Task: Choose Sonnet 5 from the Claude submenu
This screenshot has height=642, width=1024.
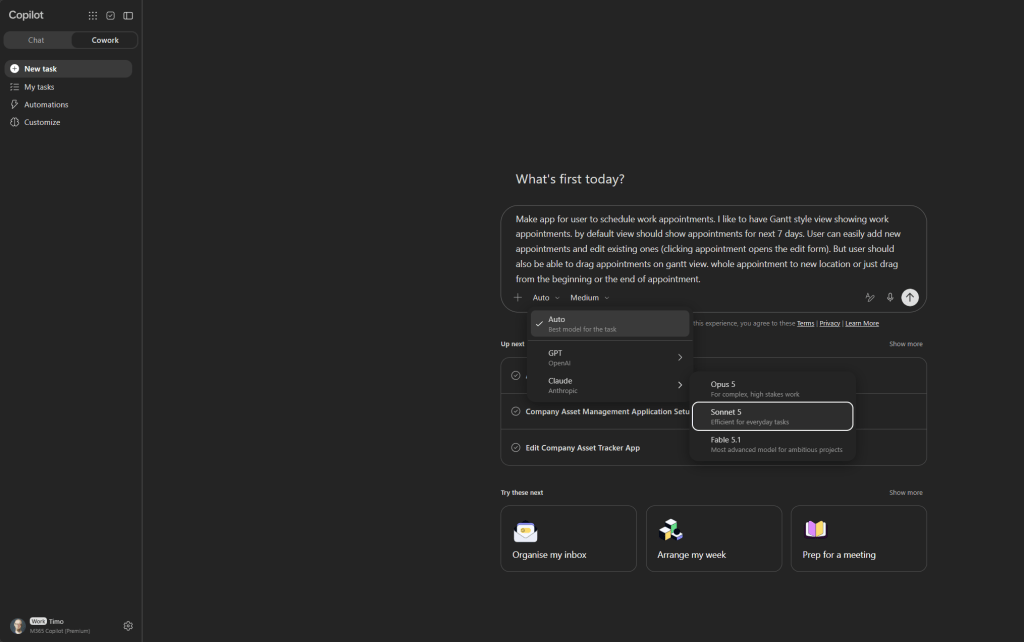Action: (x=773, y=417)
